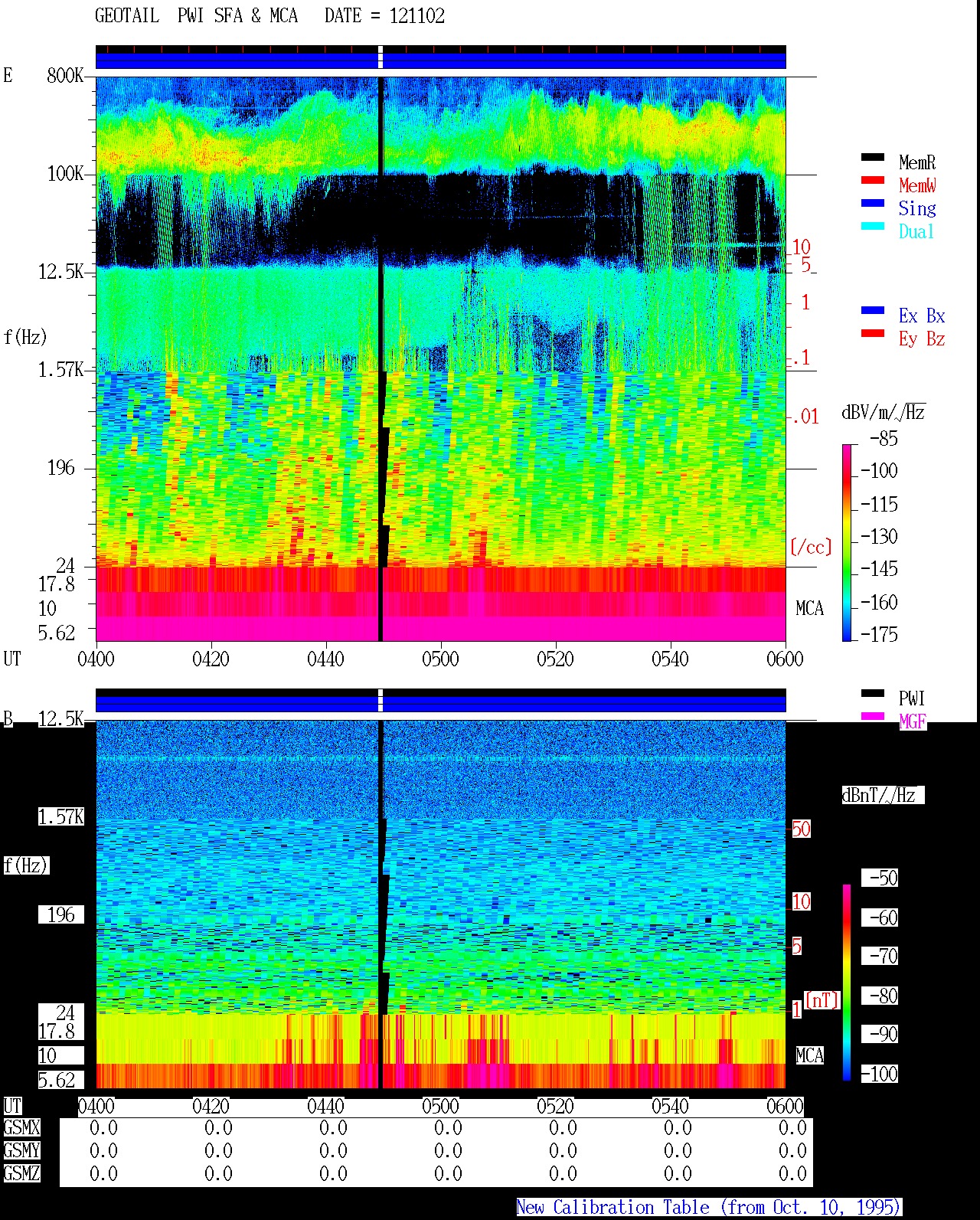Click the Ey Bz legend text

tap(922, 339)
